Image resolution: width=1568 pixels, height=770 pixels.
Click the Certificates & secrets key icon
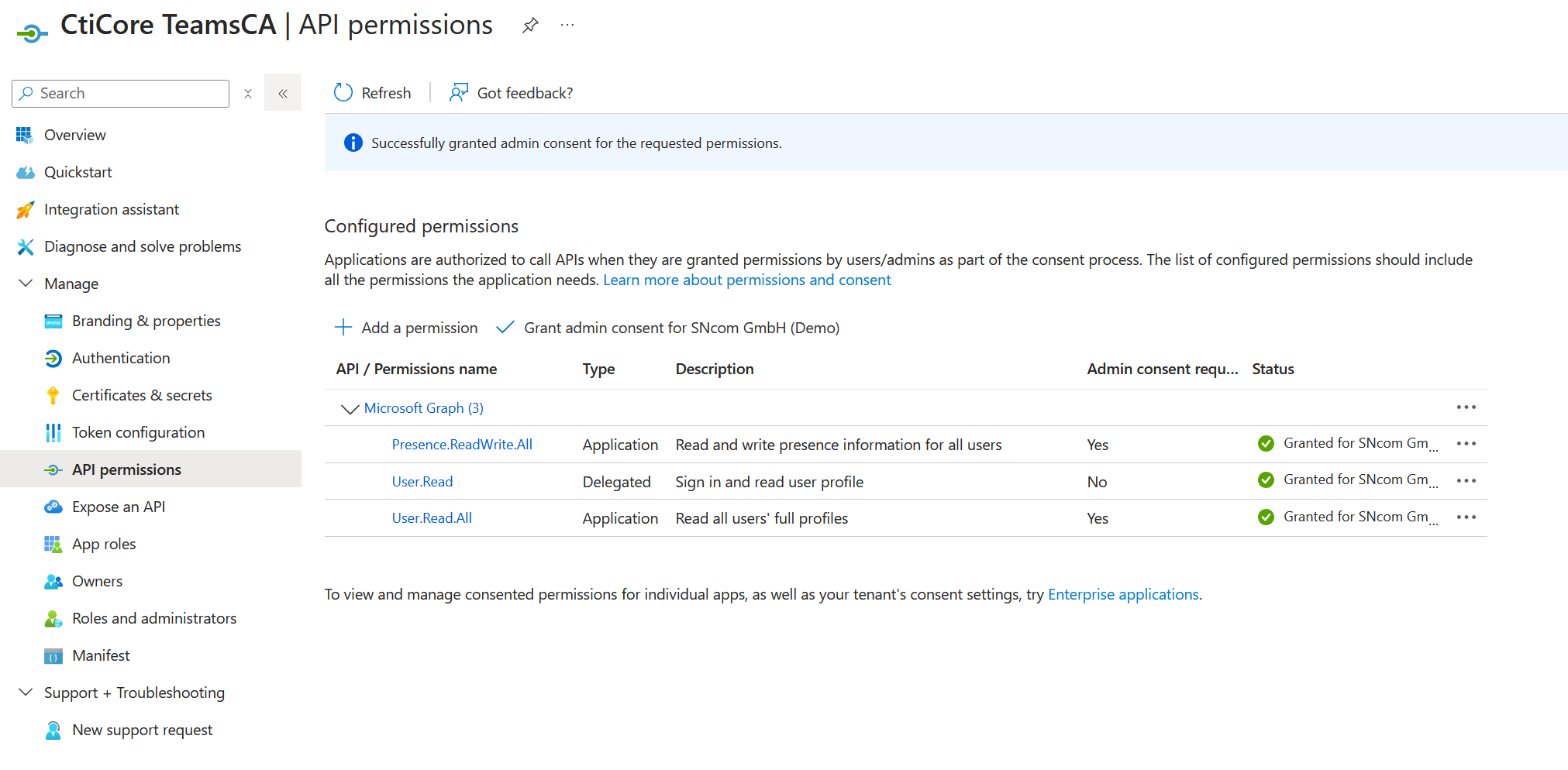pyautogui.click(x=53, y=396)
